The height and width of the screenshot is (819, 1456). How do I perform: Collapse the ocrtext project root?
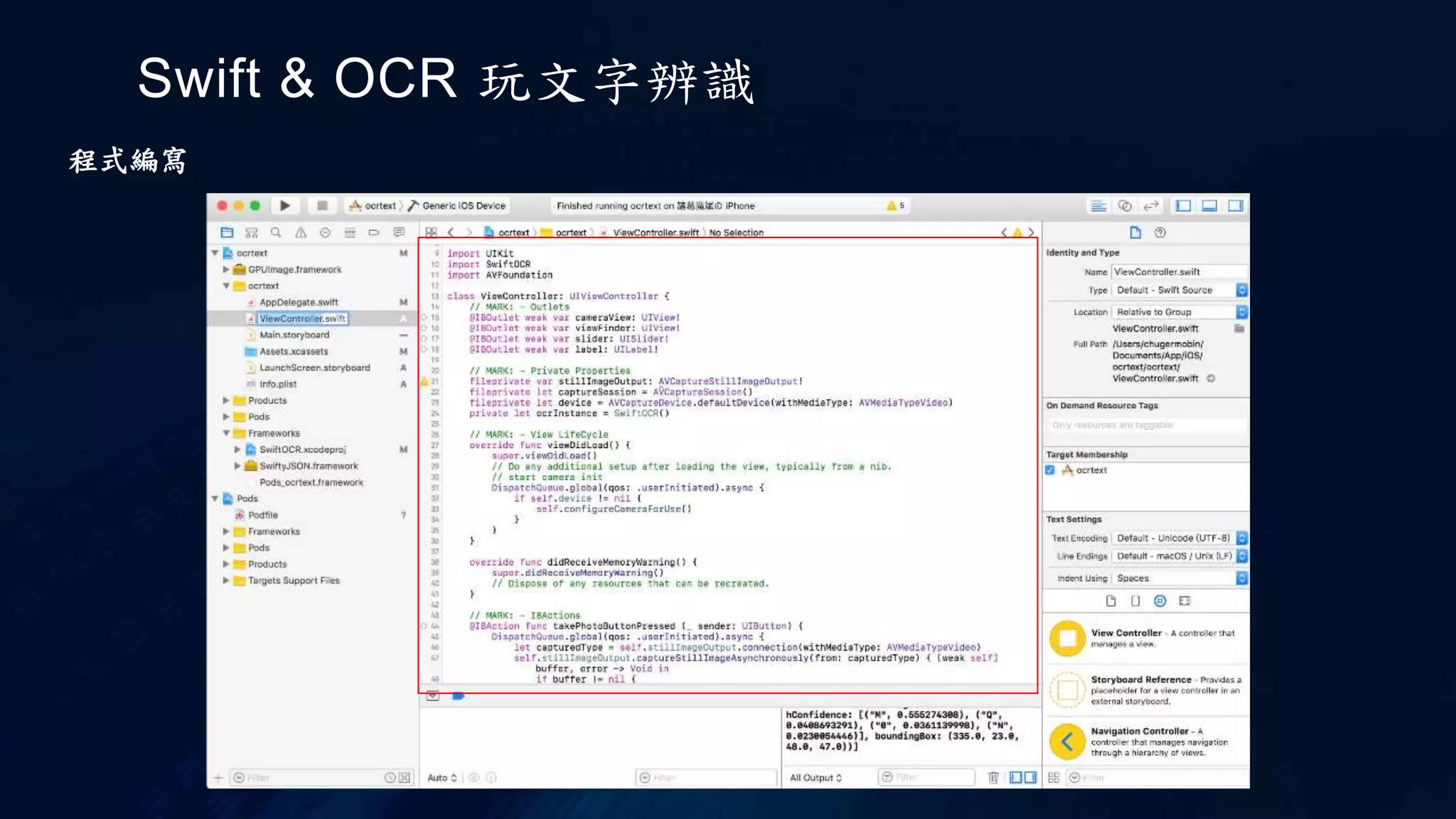tap(215, 253)
